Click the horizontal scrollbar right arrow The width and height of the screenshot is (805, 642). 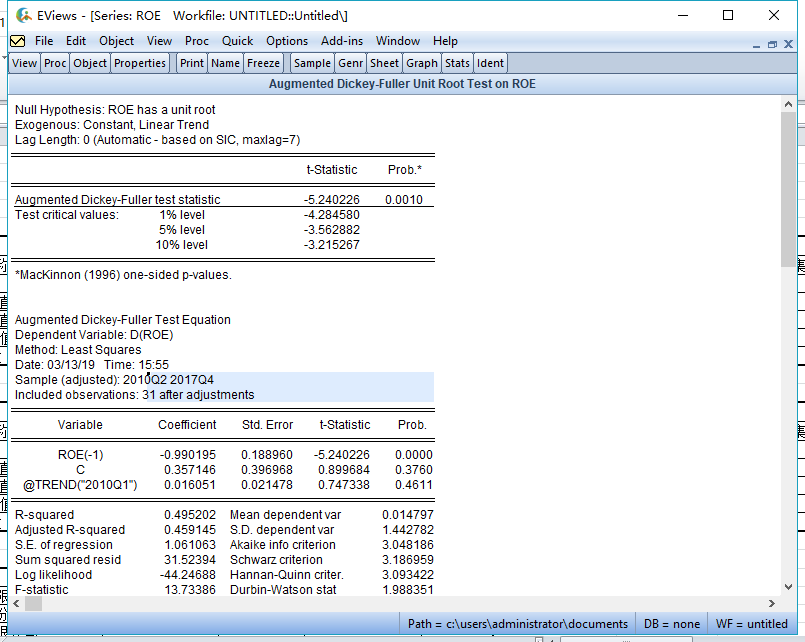[771, 604]
